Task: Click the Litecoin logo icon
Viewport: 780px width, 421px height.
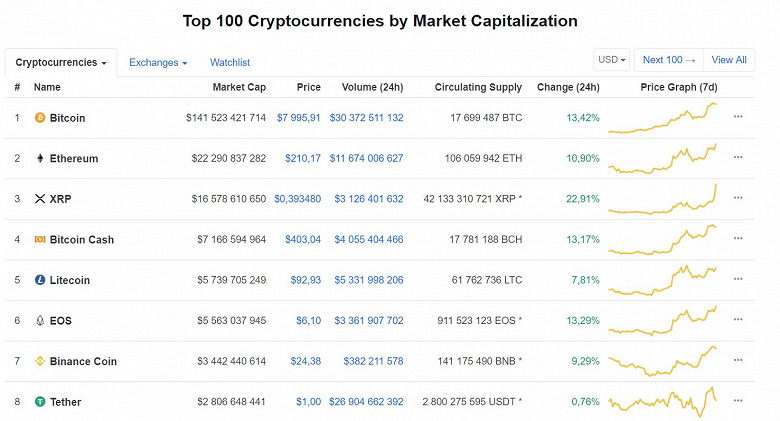Action: coord(40,280)
